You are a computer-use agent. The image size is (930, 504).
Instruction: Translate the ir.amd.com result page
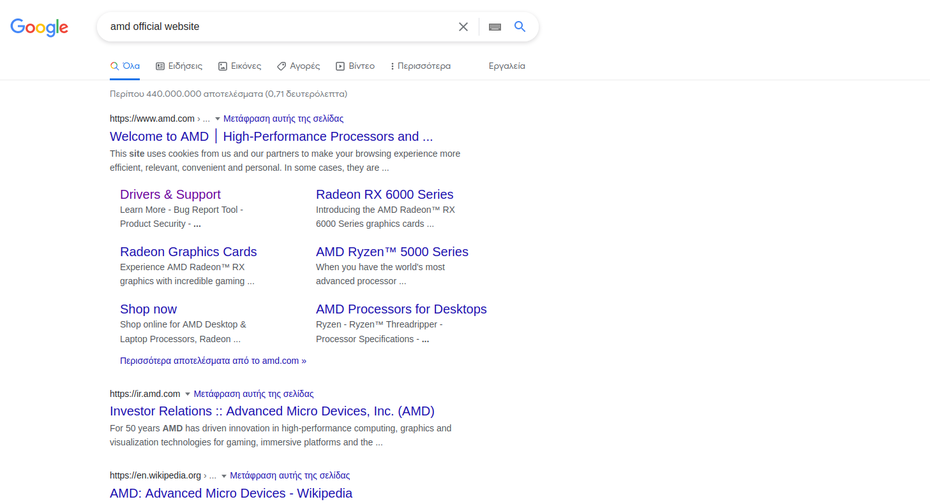[253, 394]
